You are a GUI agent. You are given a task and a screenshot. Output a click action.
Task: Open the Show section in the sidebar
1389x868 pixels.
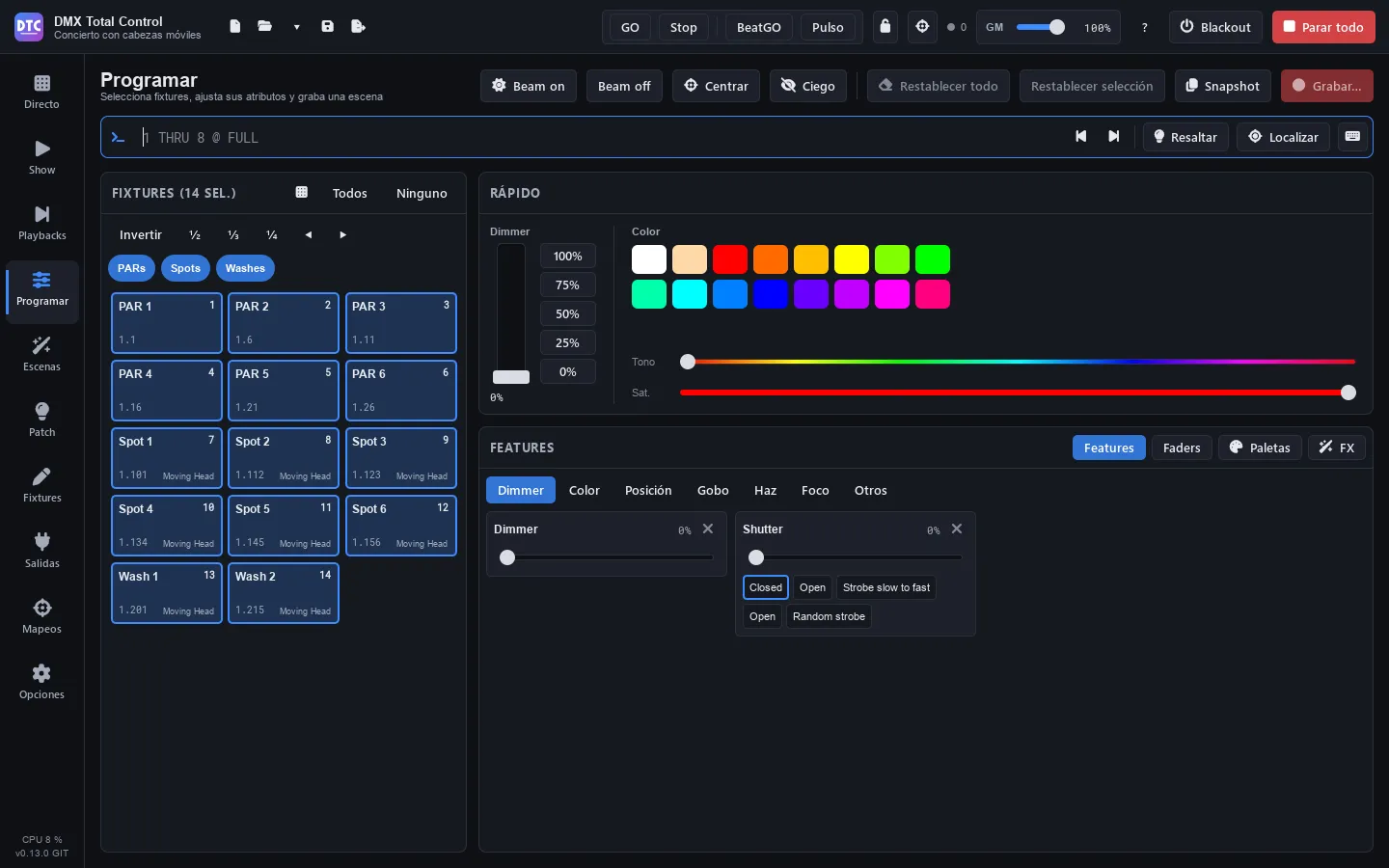[41, 157]
